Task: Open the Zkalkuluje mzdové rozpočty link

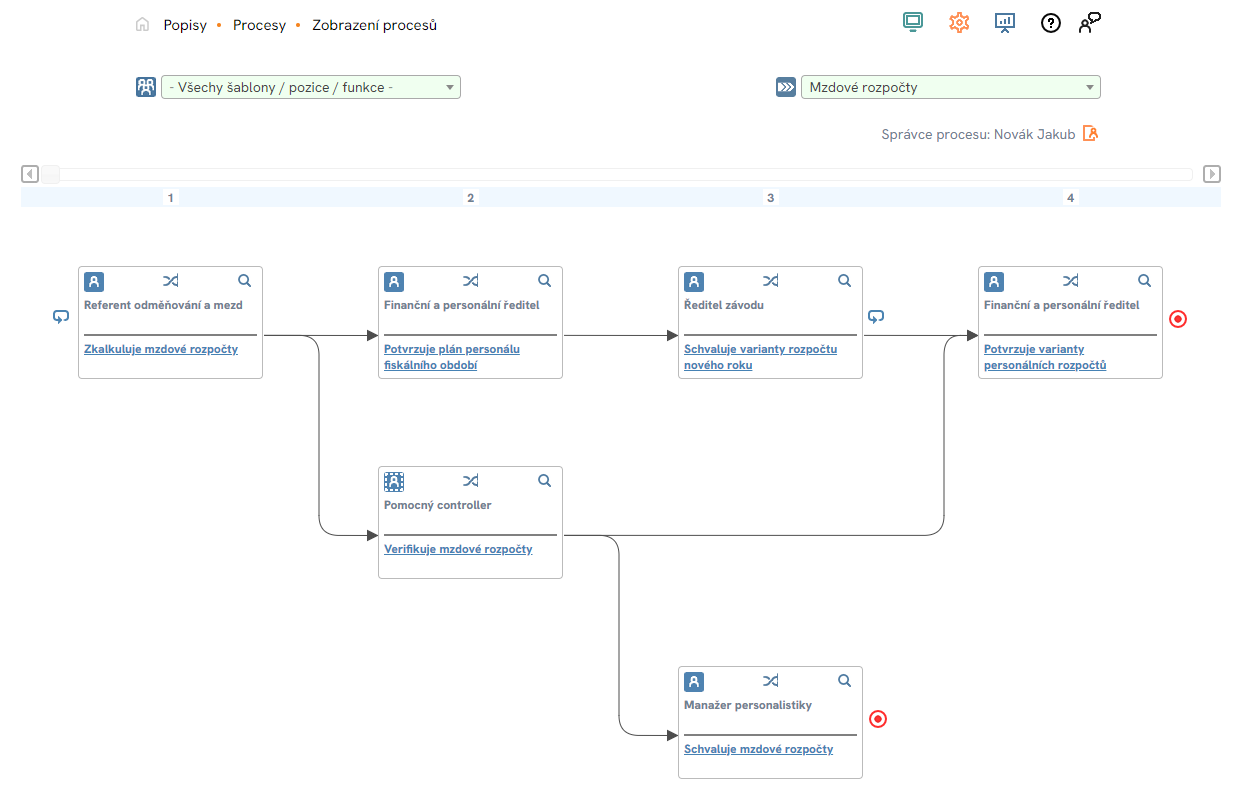Action: pos(161,349)
